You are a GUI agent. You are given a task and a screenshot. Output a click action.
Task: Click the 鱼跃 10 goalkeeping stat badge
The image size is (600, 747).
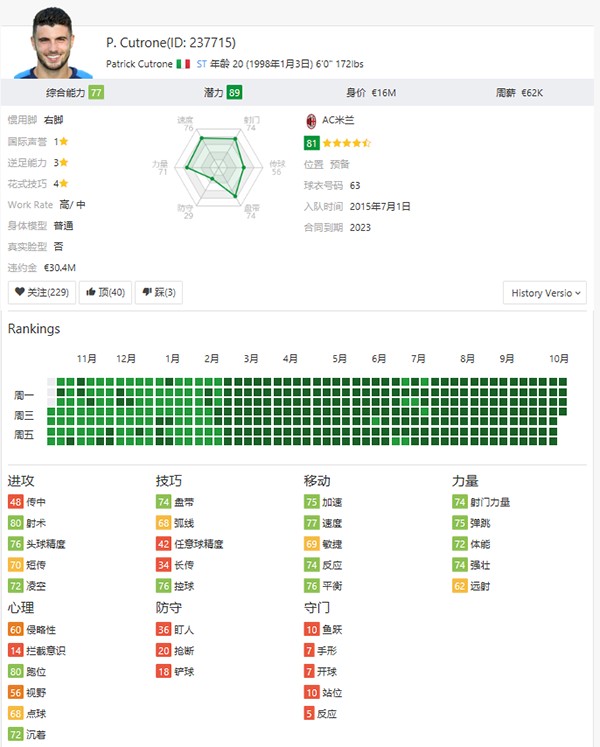click(x=311, y=629)
